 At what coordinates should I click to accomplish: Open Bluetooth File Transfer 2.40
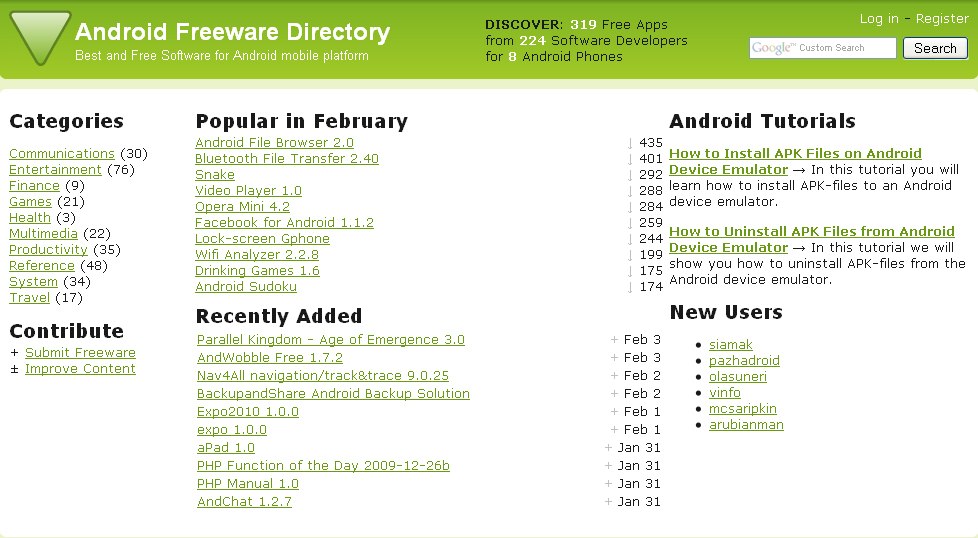click(287, 158)
